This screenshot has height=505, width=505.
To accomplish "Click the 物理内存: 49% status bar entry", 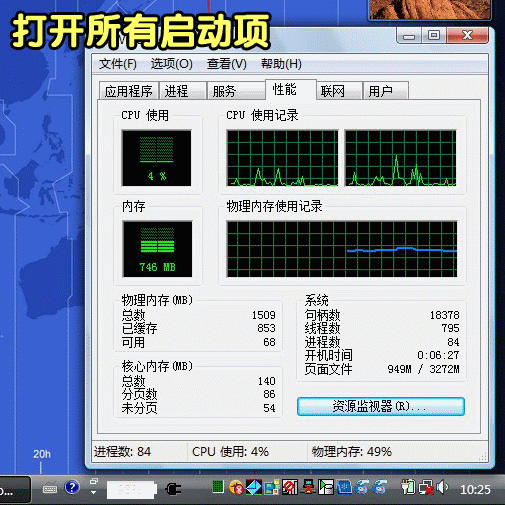I will coord(352,452).
